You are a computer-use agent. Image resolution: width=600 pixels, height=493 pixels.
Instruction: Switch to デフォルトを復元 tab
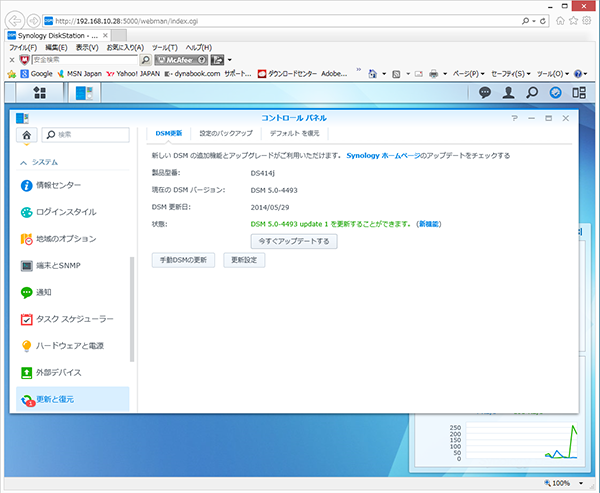tap(294, 133)
